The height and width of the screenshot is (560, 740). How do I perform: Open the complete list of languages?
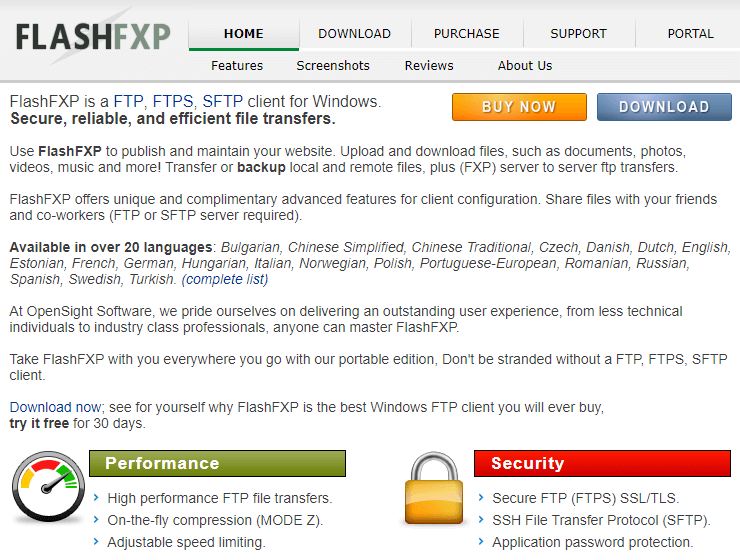coord(225,279)
